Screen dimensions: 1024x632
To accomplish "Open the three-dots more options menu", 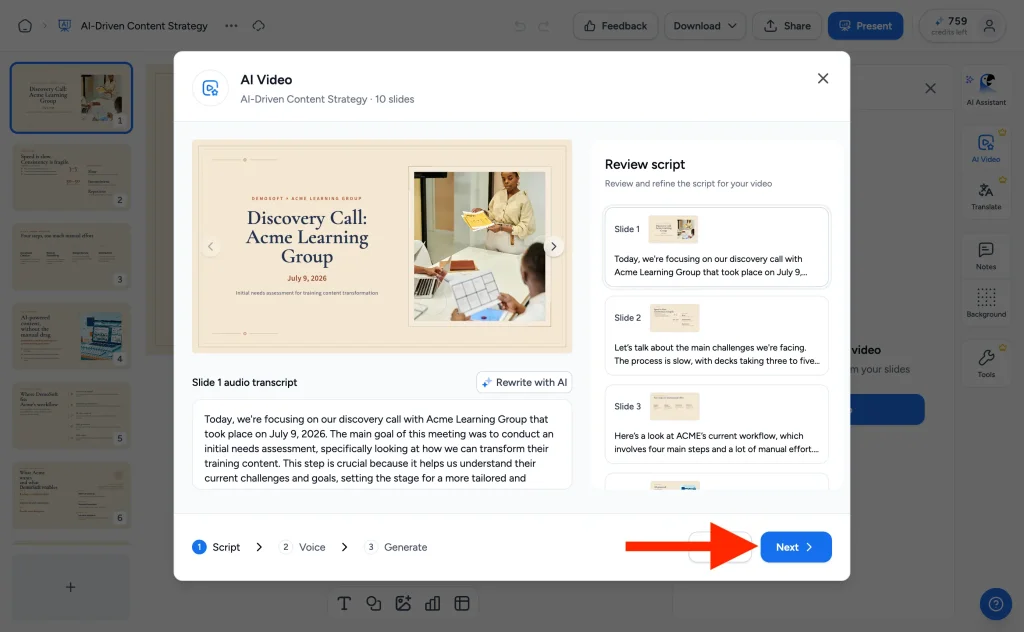I will tap(231, 26).
